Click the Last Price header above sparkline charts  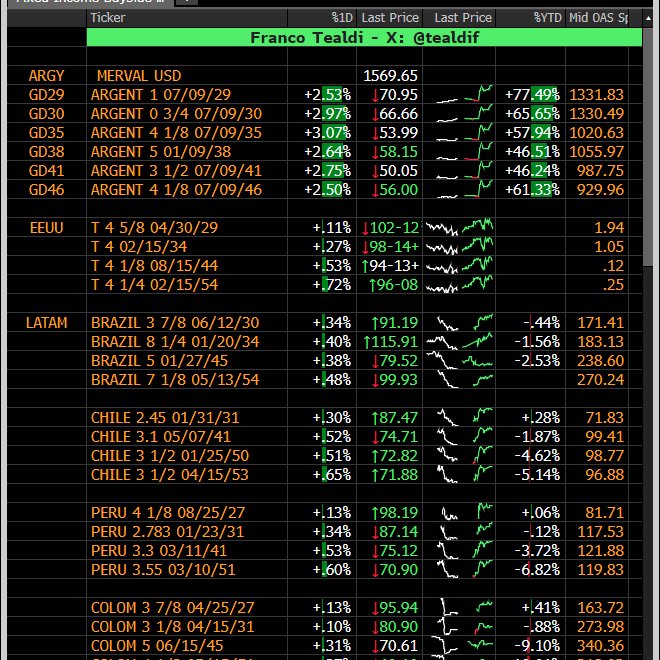[463, 18]
